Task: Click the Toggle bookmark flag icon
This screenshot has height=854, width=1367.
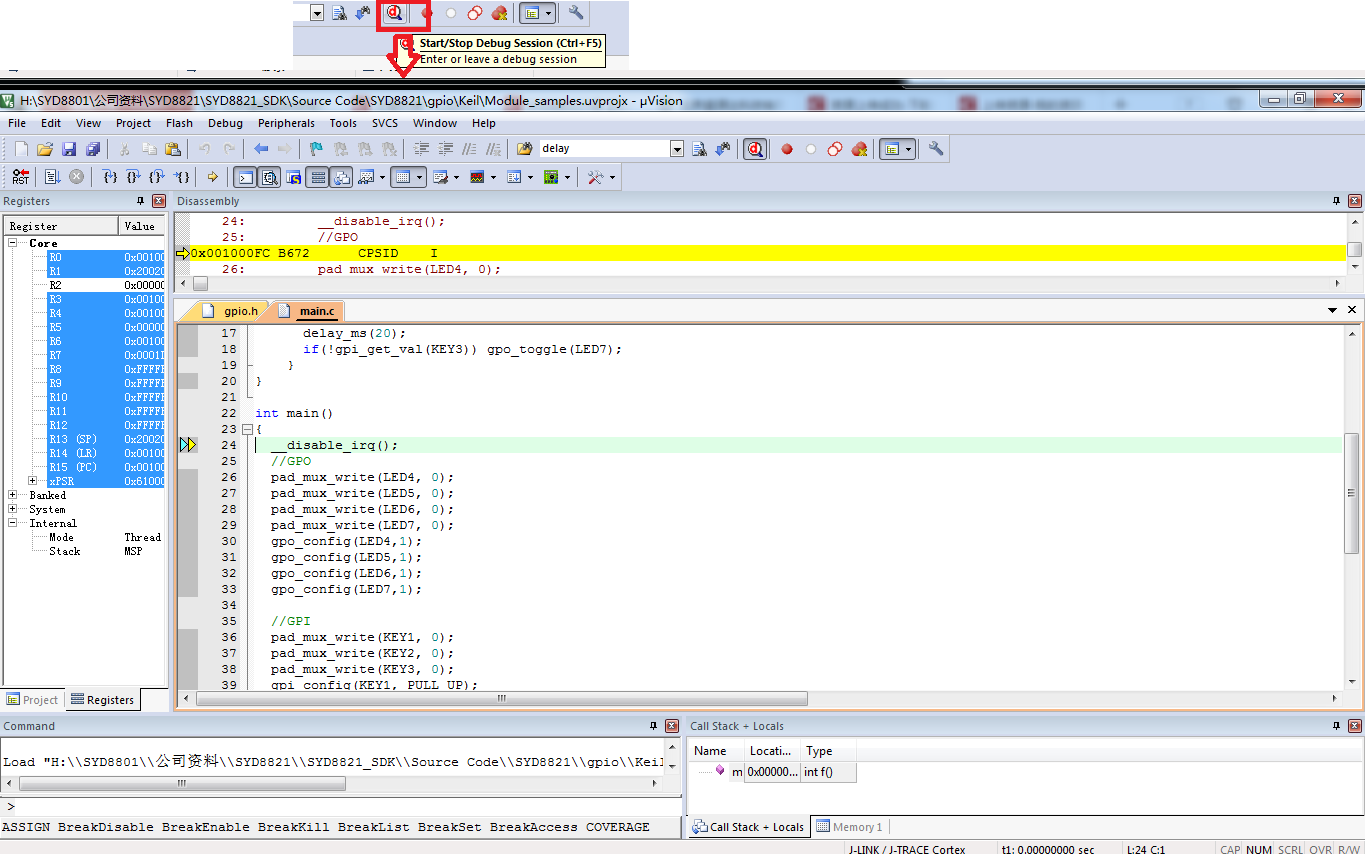Action: click(x=316, y=149)
